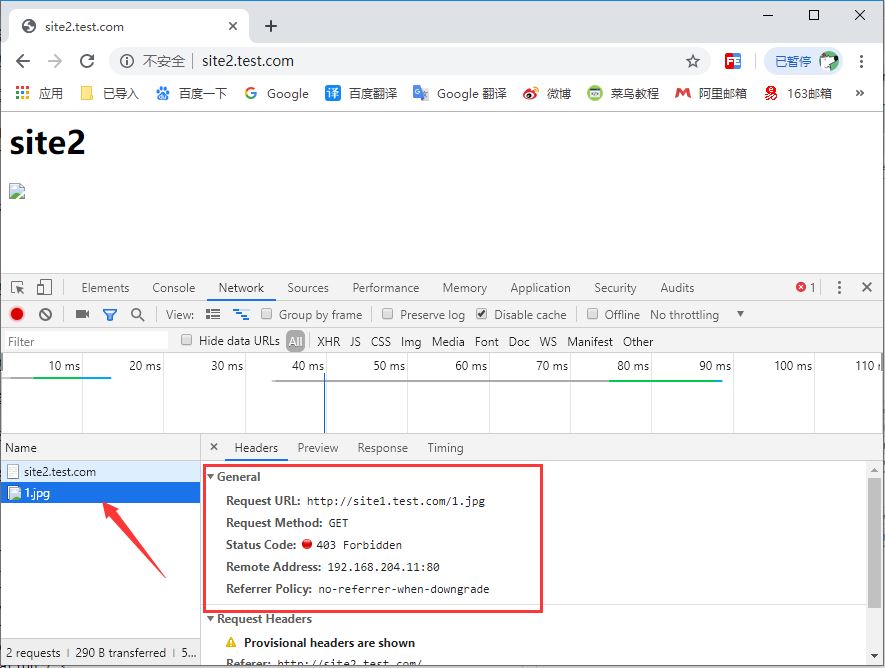Switch to the Performance panel

pos(385,288)
